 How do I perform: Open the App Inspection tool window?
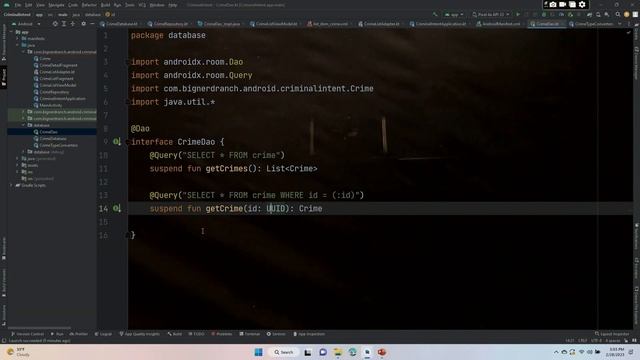pyautogui.click(x=309, y=334)
